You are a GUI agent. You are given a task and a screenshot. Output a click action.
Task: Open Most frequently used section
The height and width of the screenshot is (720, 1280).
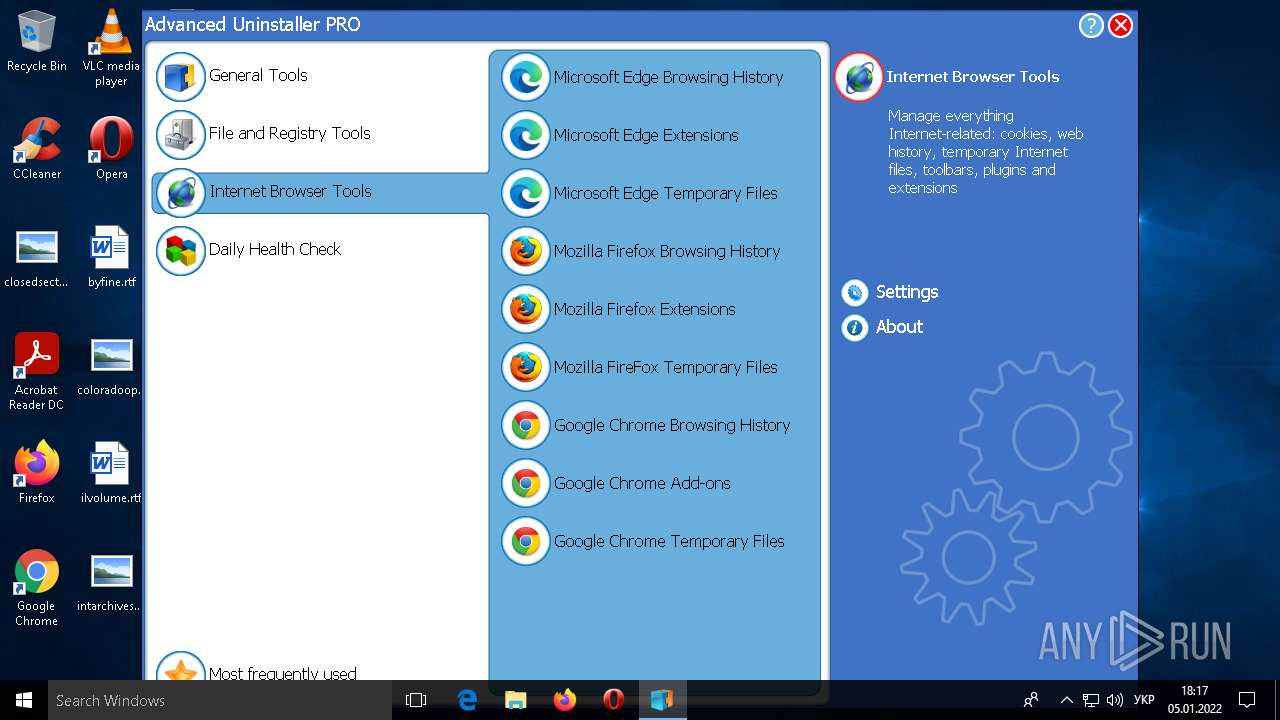click(283, 673)
